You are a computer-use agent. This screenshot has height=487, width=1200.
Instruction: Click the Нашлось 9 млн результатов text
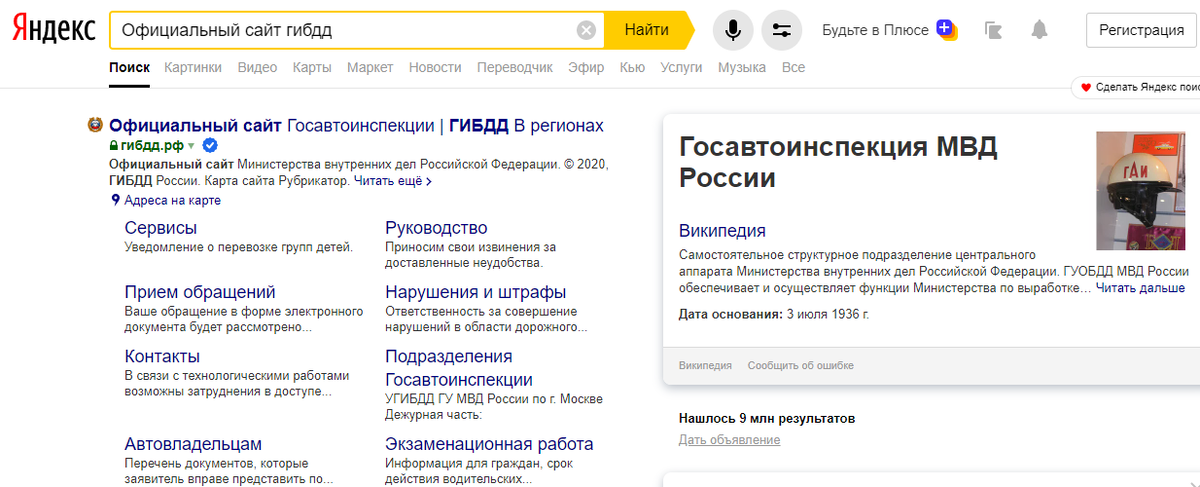(x=767, y=418)
